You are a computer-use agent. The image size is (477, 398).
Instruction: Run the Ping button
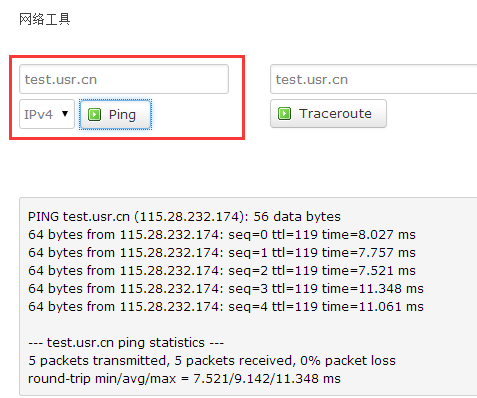click(115, 114)
